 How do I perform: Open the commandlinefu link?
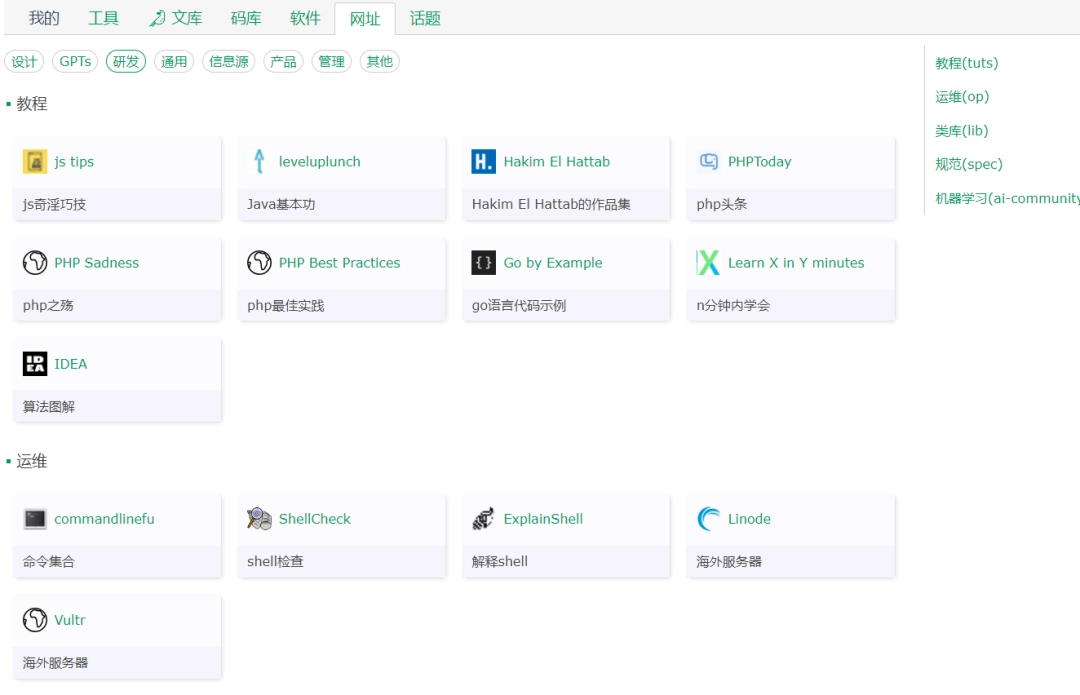[104, 519]
